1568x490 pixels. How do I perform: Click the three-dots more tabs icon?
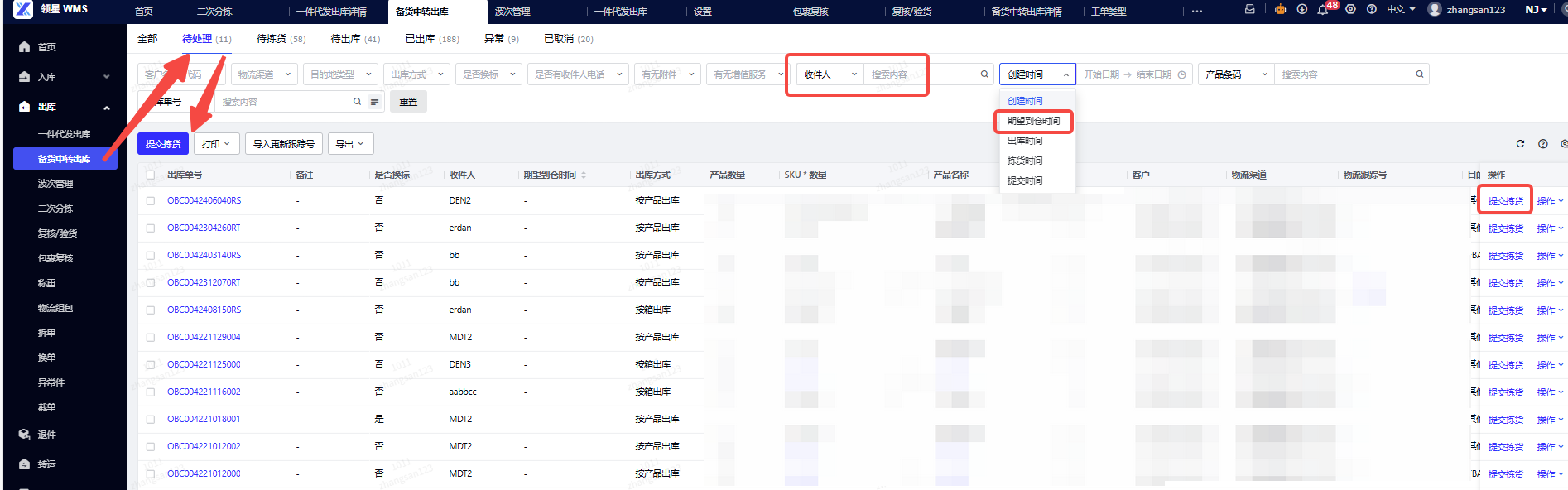(x=1197, y=12)
